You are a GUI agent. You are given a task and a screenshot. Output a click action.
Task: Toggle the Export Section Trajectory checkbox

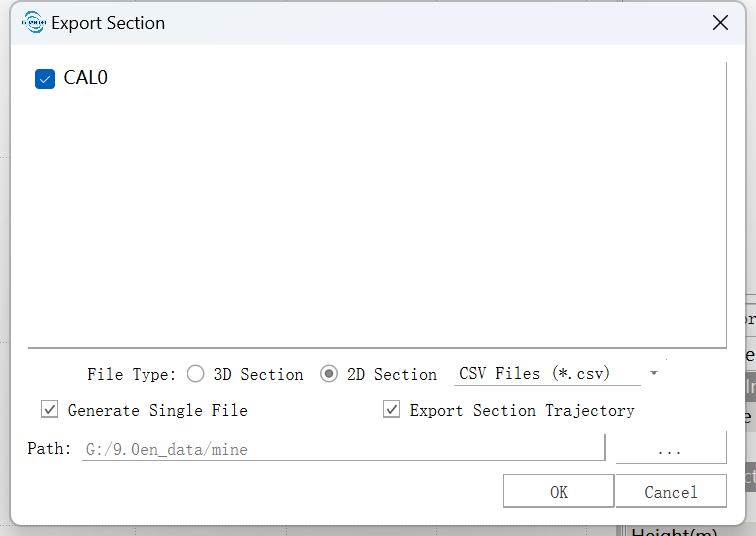tap(392, 409)
